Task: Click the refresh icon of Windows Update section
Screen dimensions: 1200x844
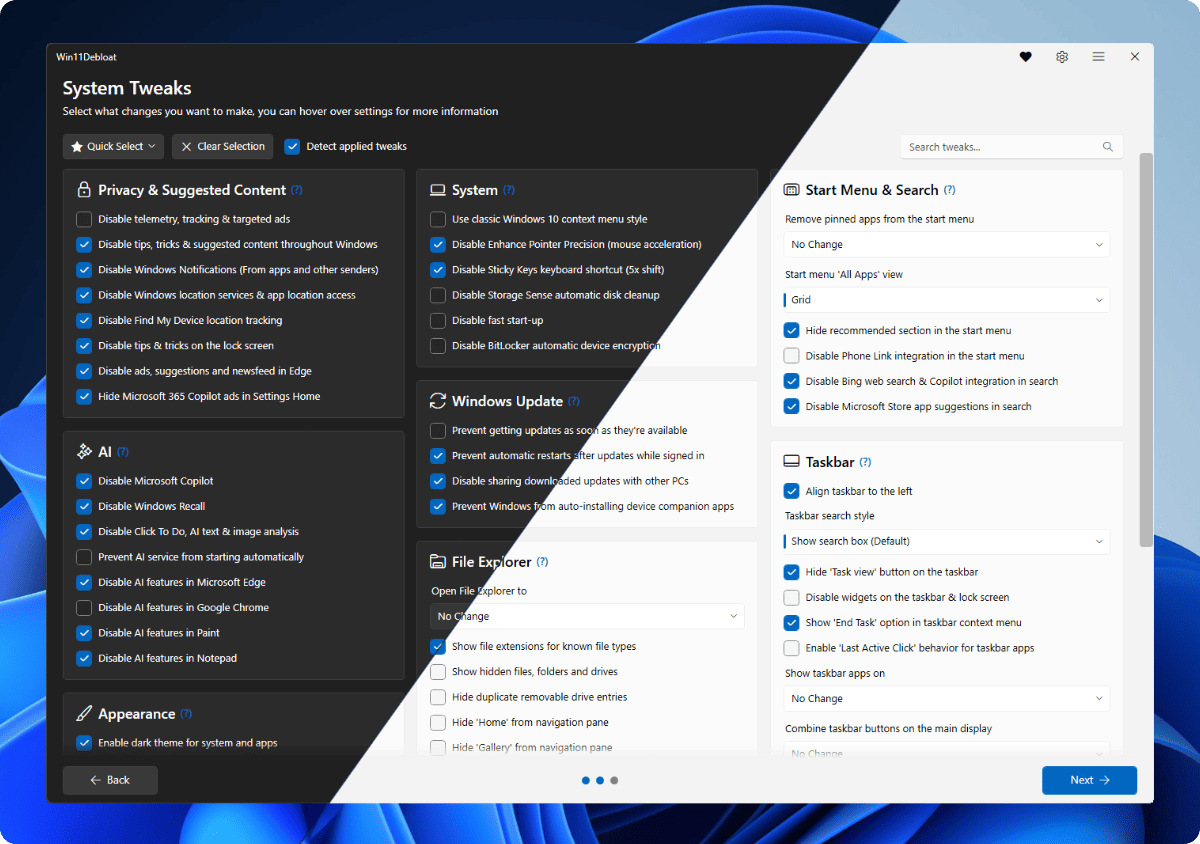Action: point(437,401)
